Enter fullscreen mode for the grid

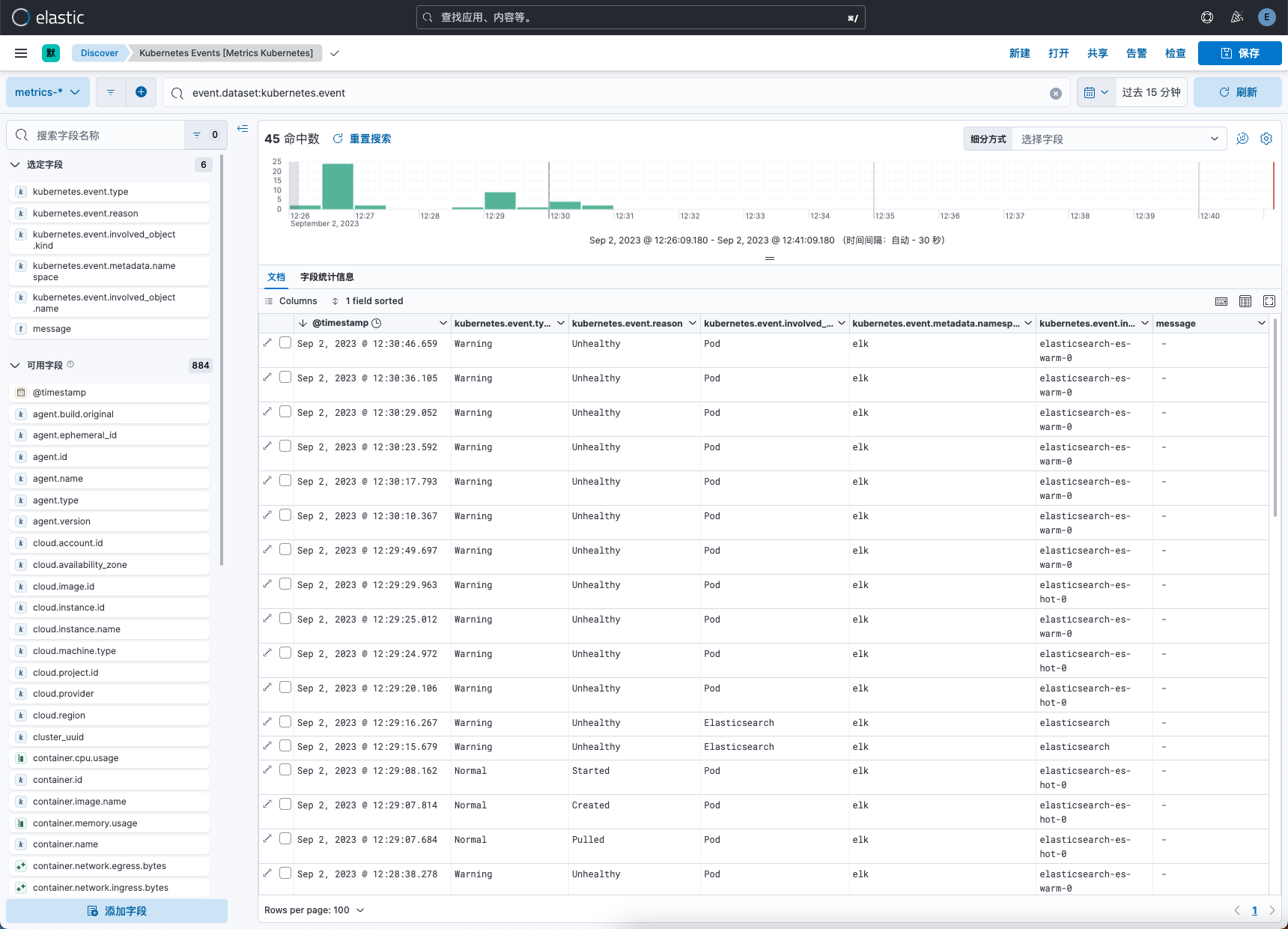(1269, 301)
